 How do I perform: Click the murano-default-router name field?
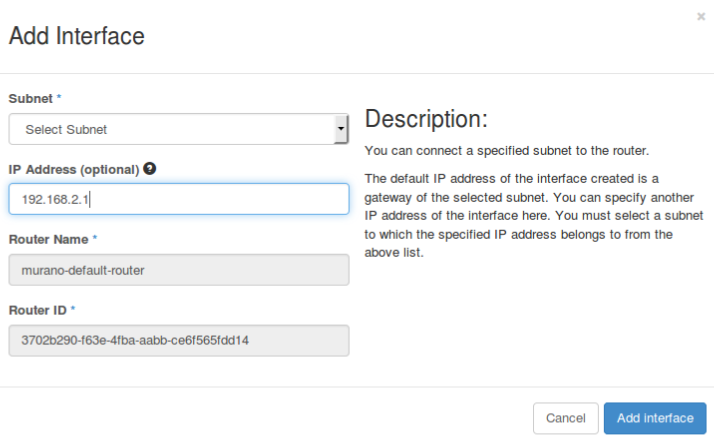pos(178,269)
